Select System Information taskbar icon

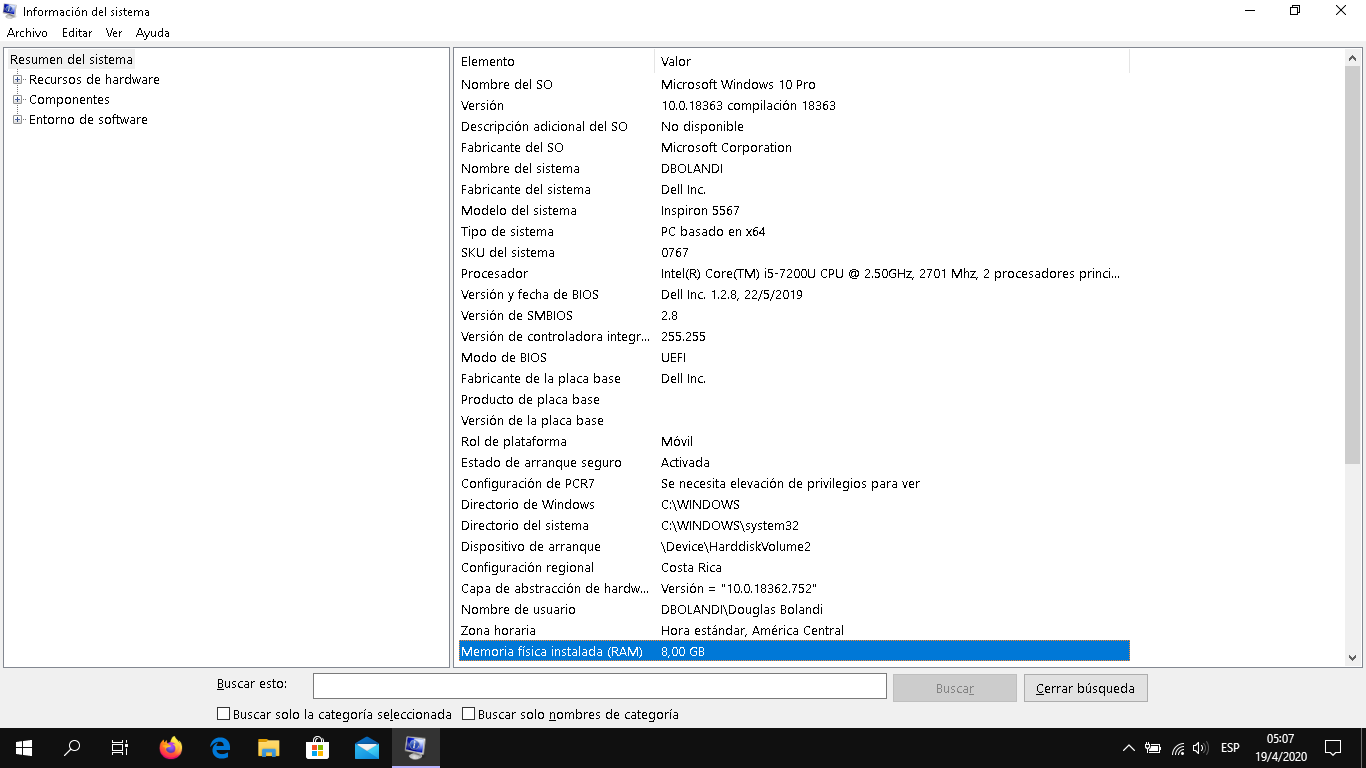pyautogui.click(x=416, y=747)
